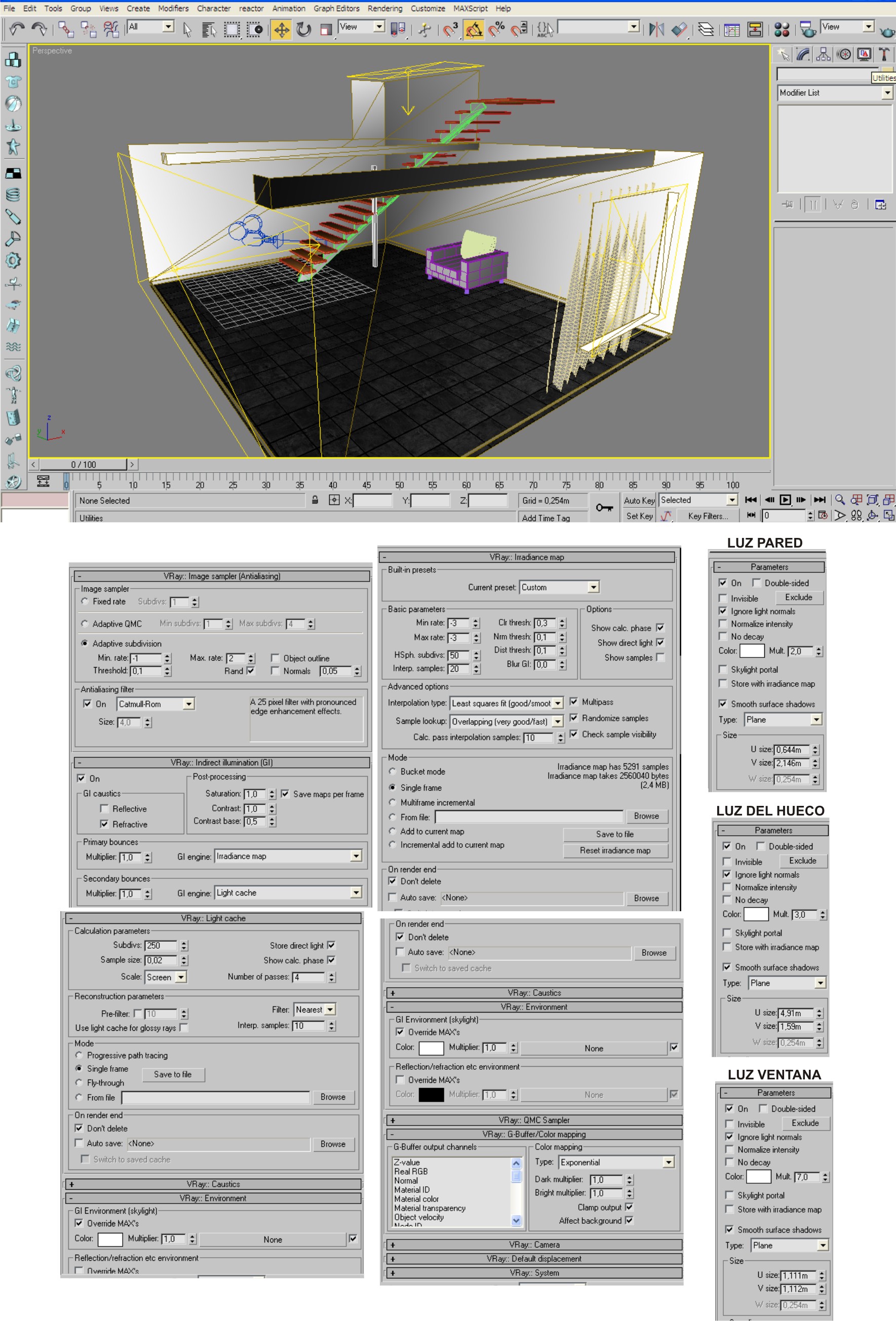This screenshot has width=896, height=1321.
Task: Click the Reset irradiance map button
Action: click(x=615, y=850)
